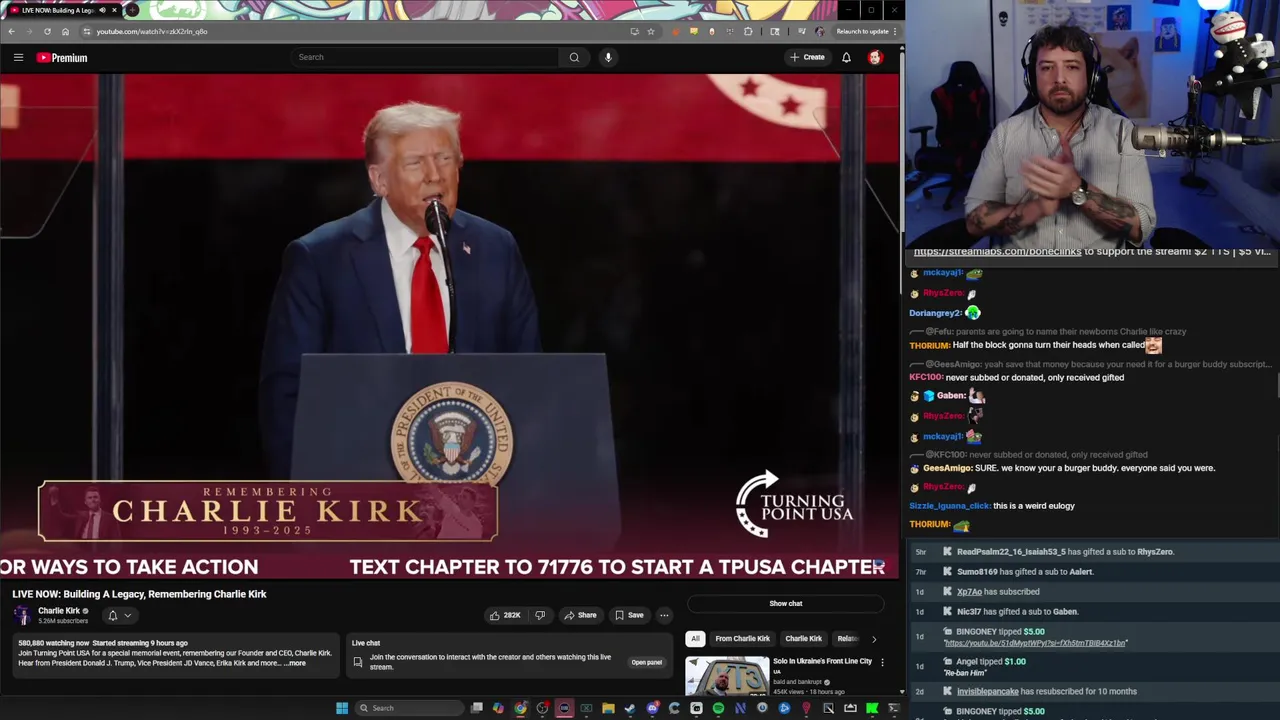Start voice search with the microphone icon

coord(608,57)
